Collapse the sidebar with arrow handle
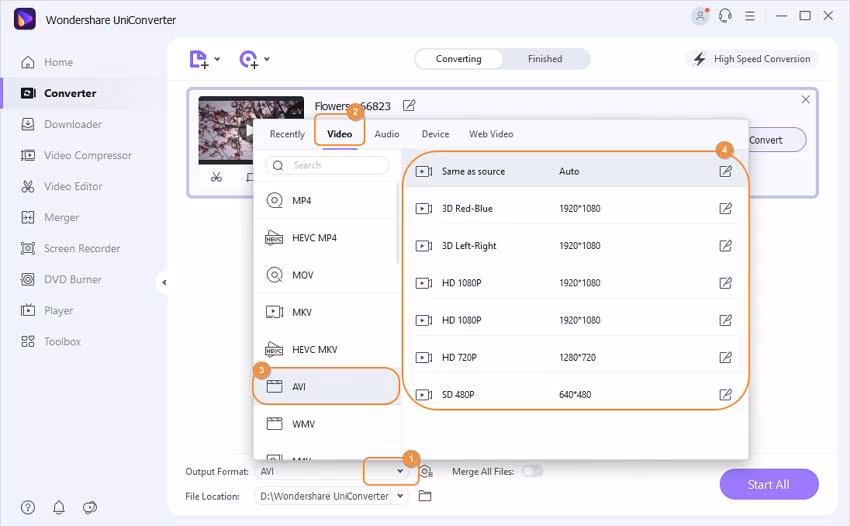This screenshot has width=850, height=526. coord(164,283)
